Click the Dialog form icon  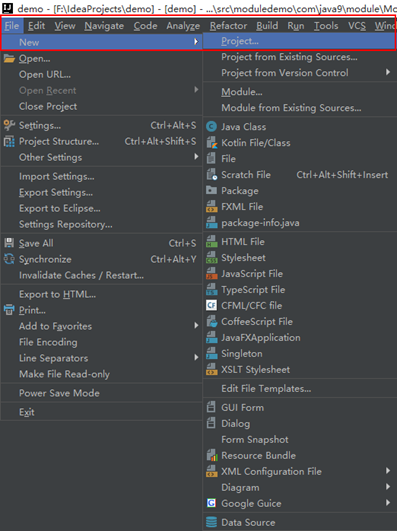tap(211, 423)
